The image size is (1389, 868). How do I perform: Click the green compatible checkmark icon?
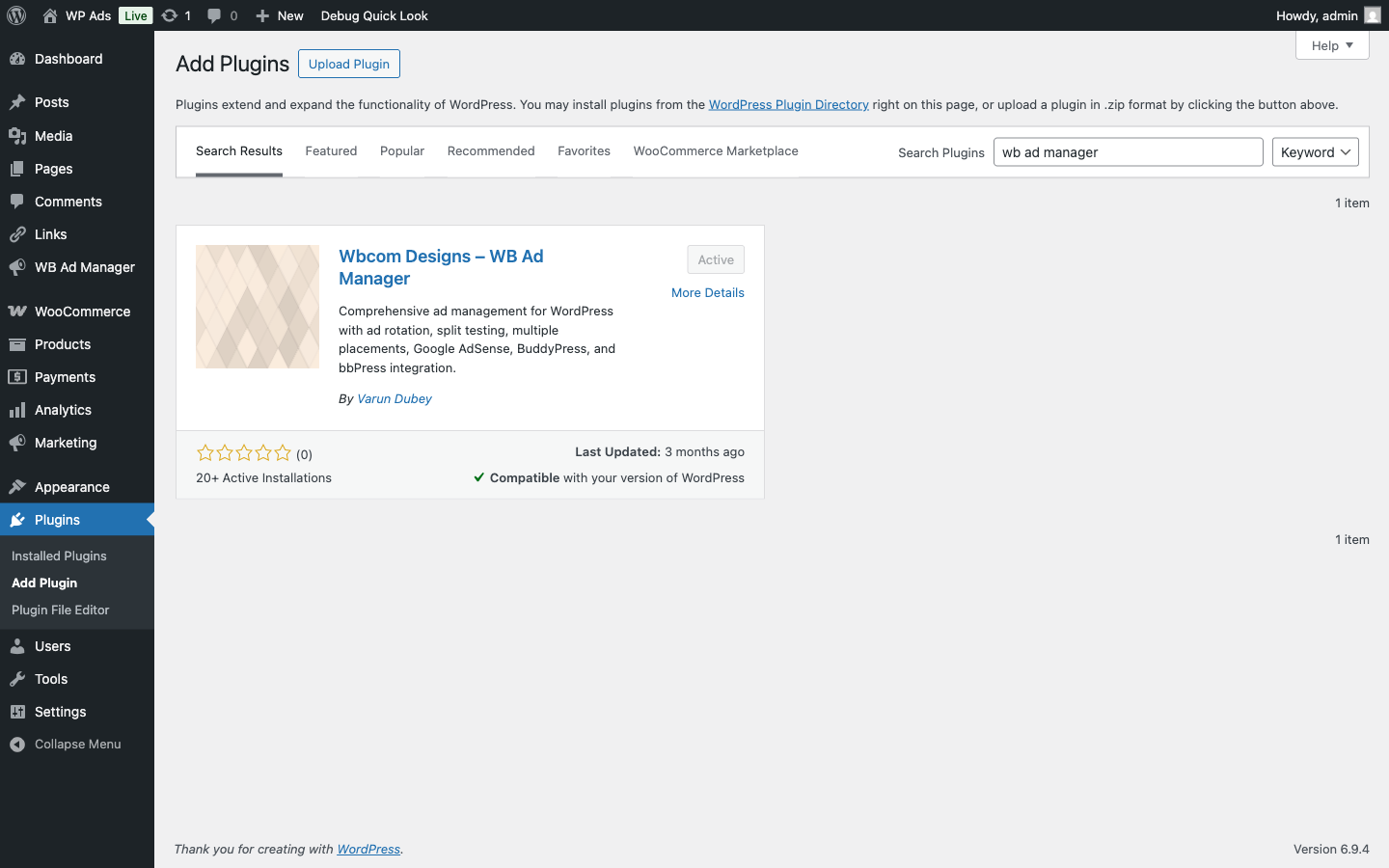pyautogui.click(x=479, y=477)
